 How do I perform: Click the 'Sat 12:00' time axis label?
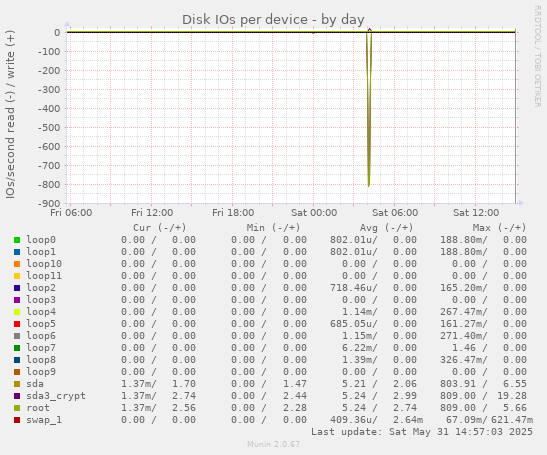(x=476, y=212)
